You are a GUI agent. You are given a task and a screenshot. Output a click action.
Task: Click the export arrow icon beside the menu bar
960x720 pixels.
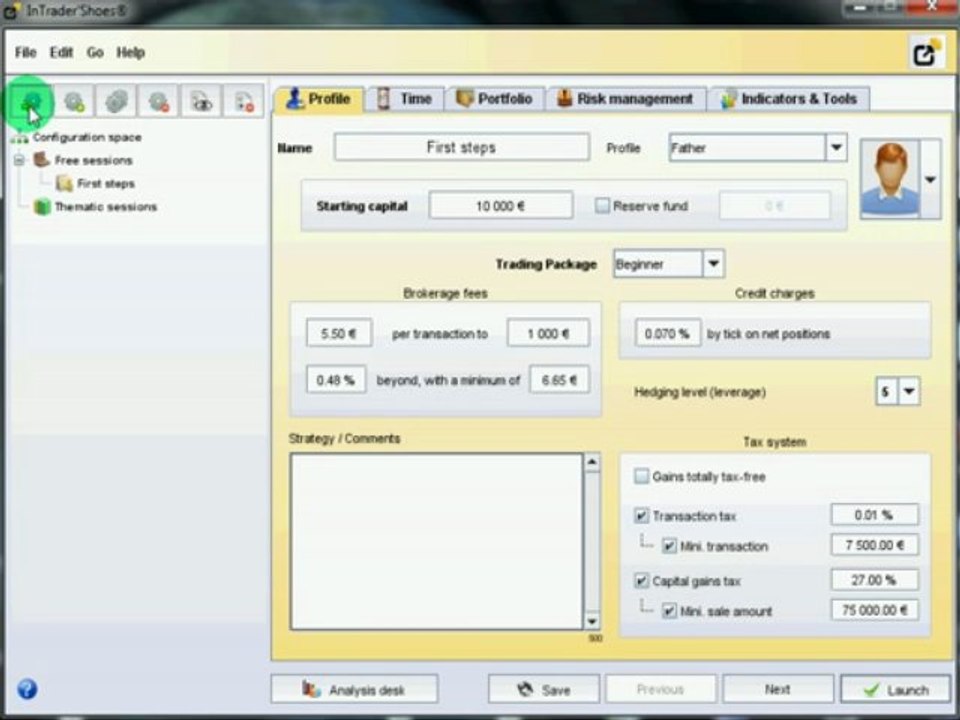click(927, 54)
